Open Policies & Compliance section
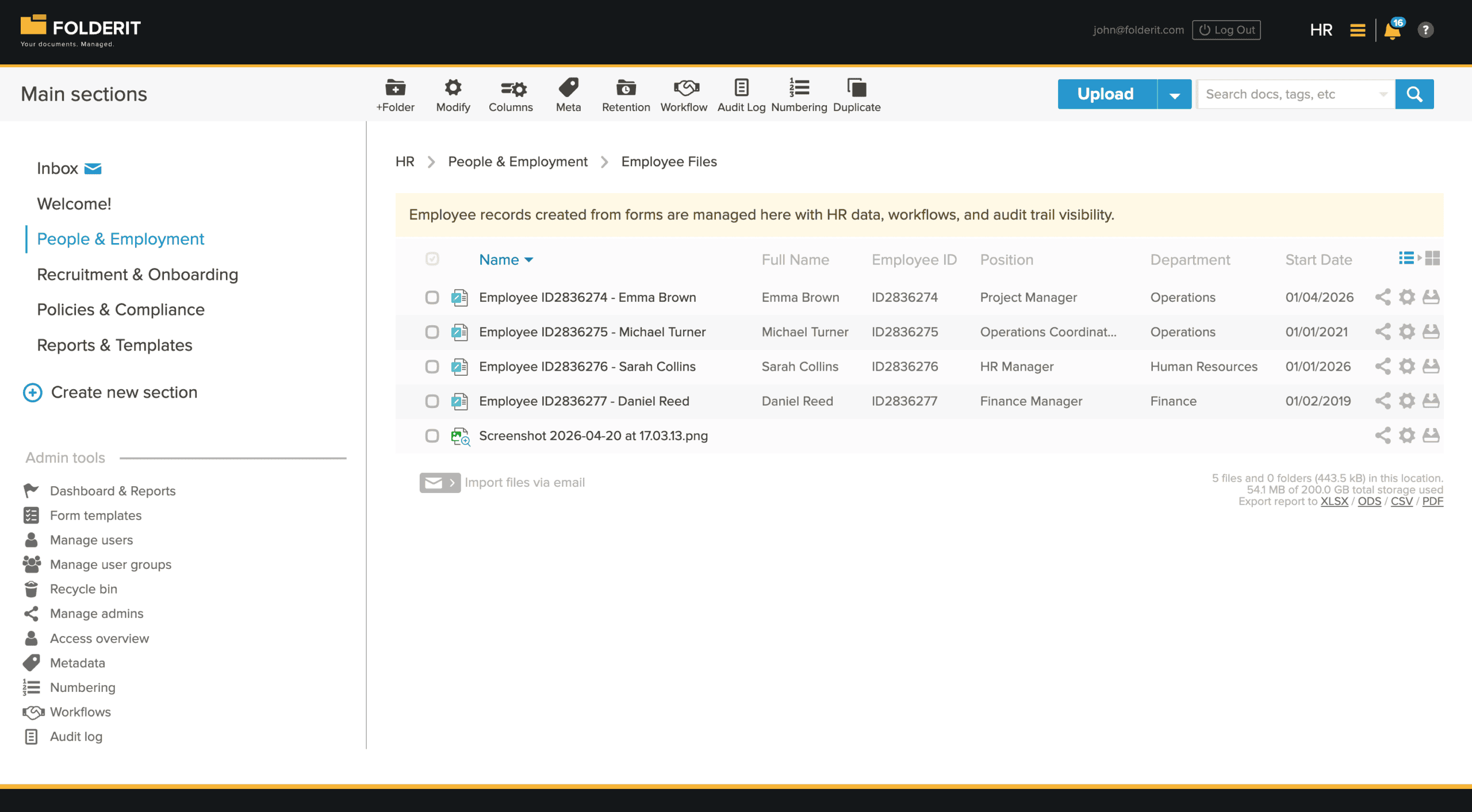Screen dimensions: 1472x812 click(x=121, y=310)
